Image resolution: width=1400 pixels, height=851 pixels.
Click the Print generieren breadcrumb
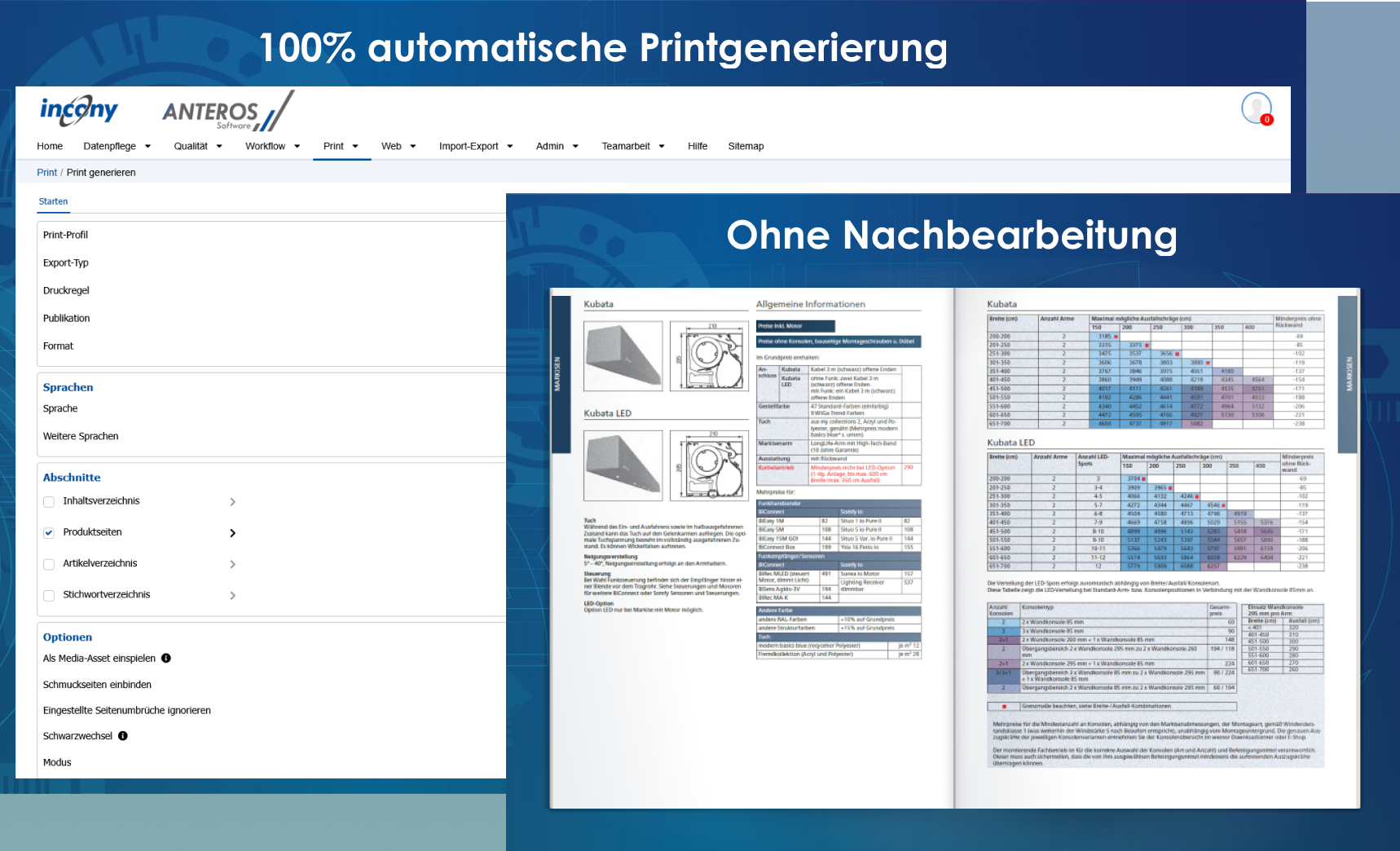[101, 172]
